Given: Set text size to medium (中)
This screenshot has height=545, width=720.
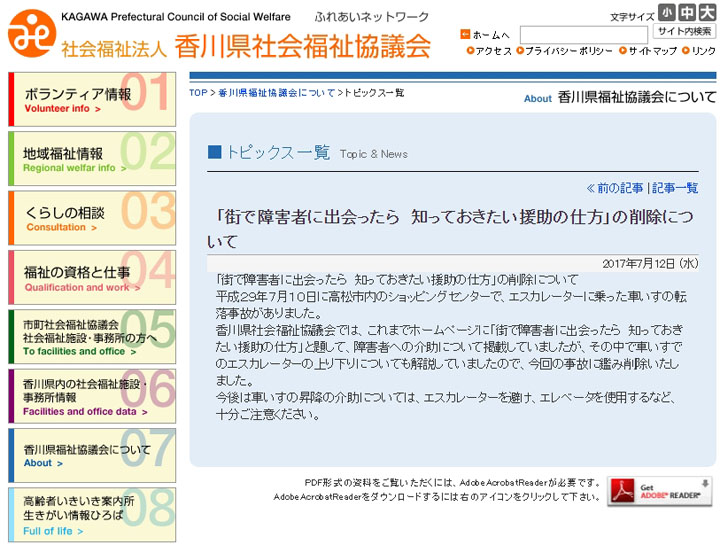Looking at the screenshot, I should tap(687, 13).
